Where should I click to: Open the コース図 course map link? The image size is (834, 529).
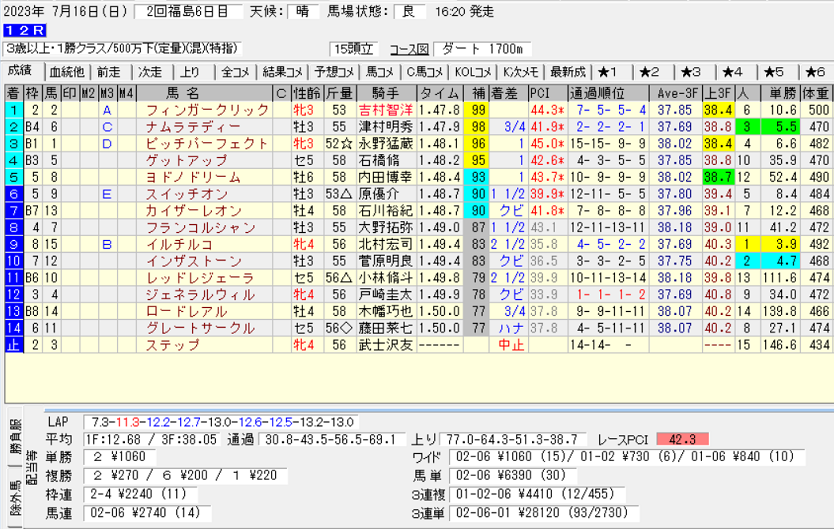coord(408,49)
